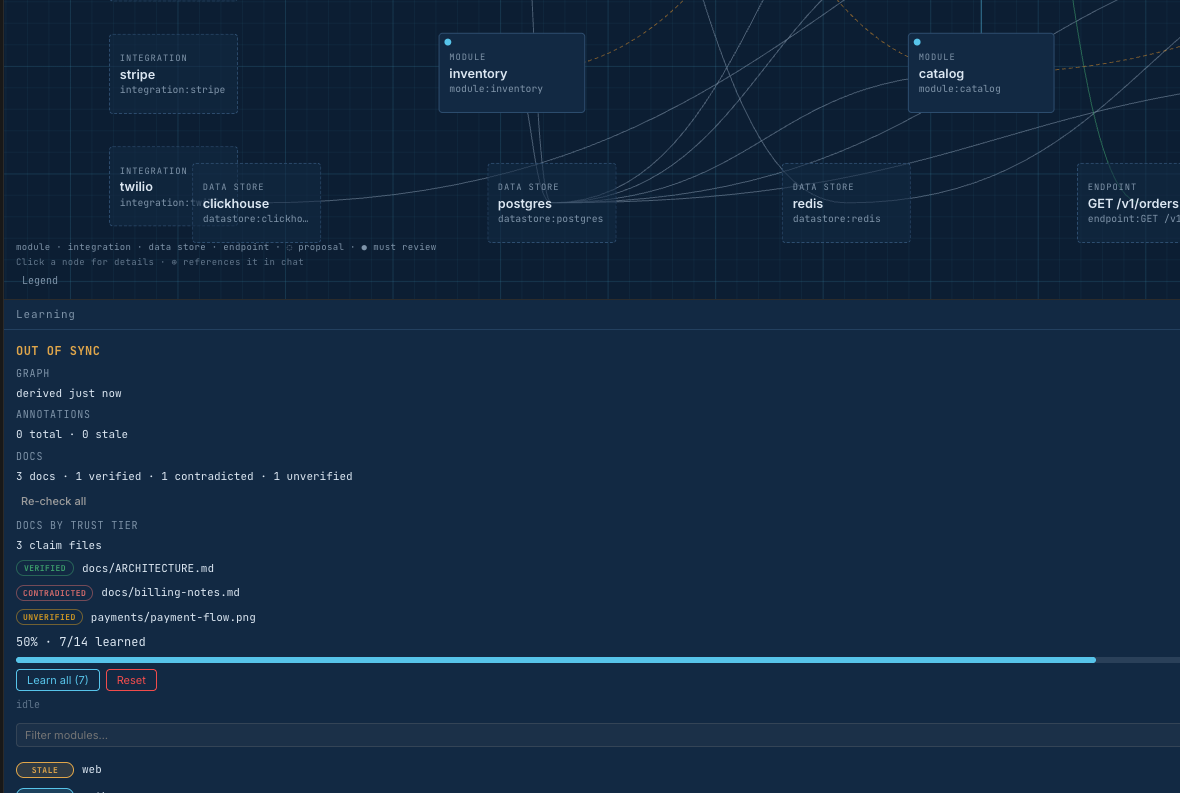Click the OUT OF SYNC status
Screen dimensions: 1180x793
tap(58, 351)
